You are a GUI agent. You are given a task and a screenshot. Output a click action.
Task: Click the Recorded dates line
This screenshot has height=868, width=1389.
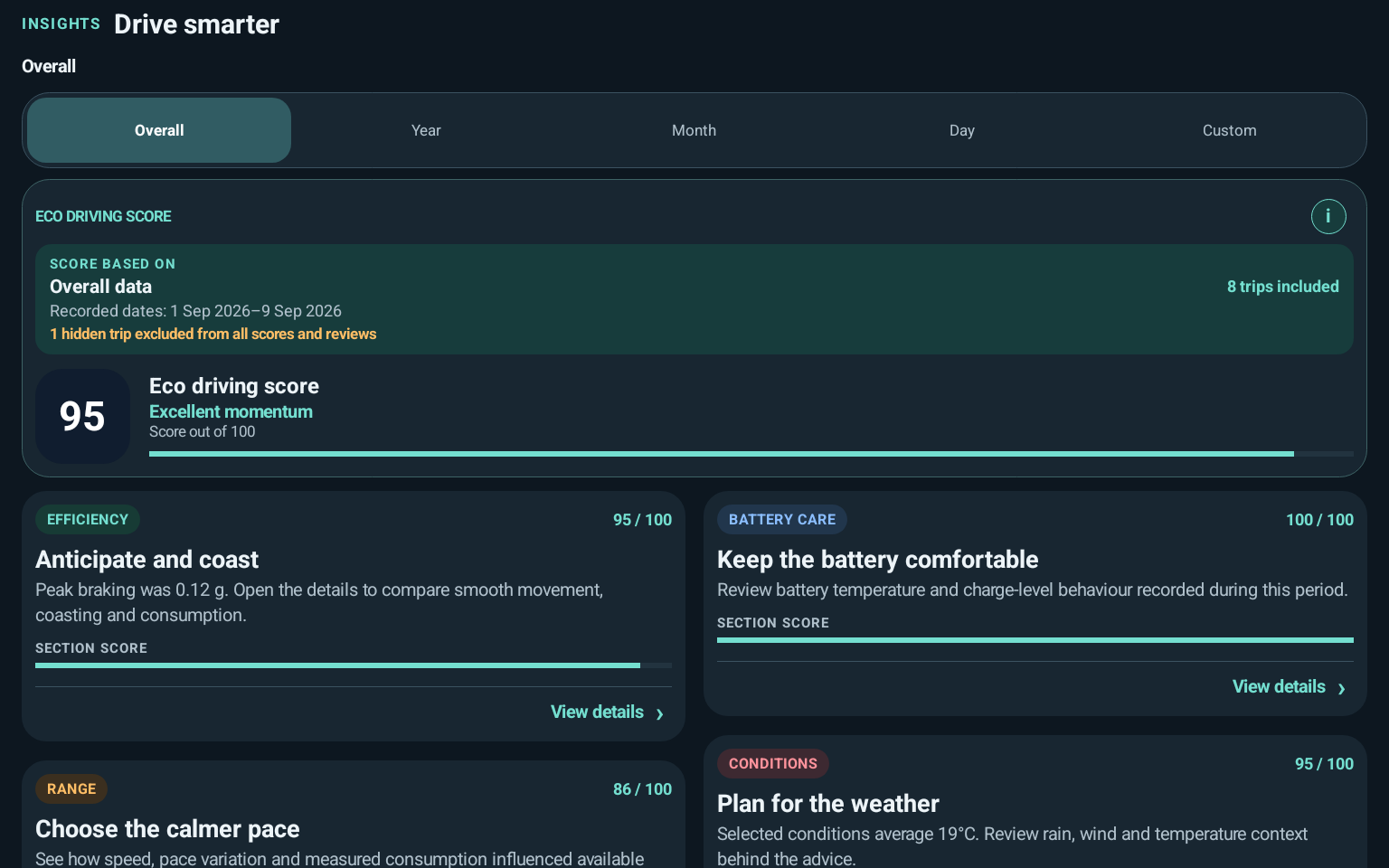pyautogui.click(x=195, y=311)
